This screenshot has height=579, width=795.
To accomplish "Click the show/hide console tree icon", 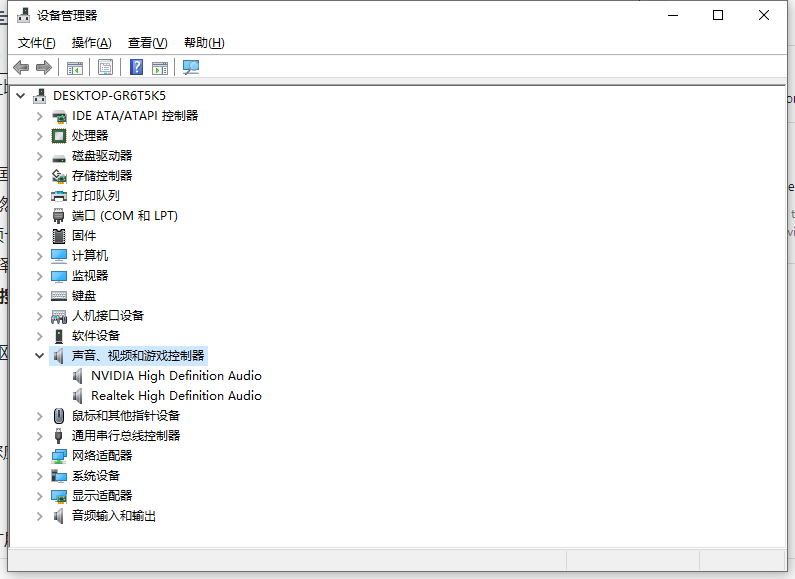I will [74, 67].
